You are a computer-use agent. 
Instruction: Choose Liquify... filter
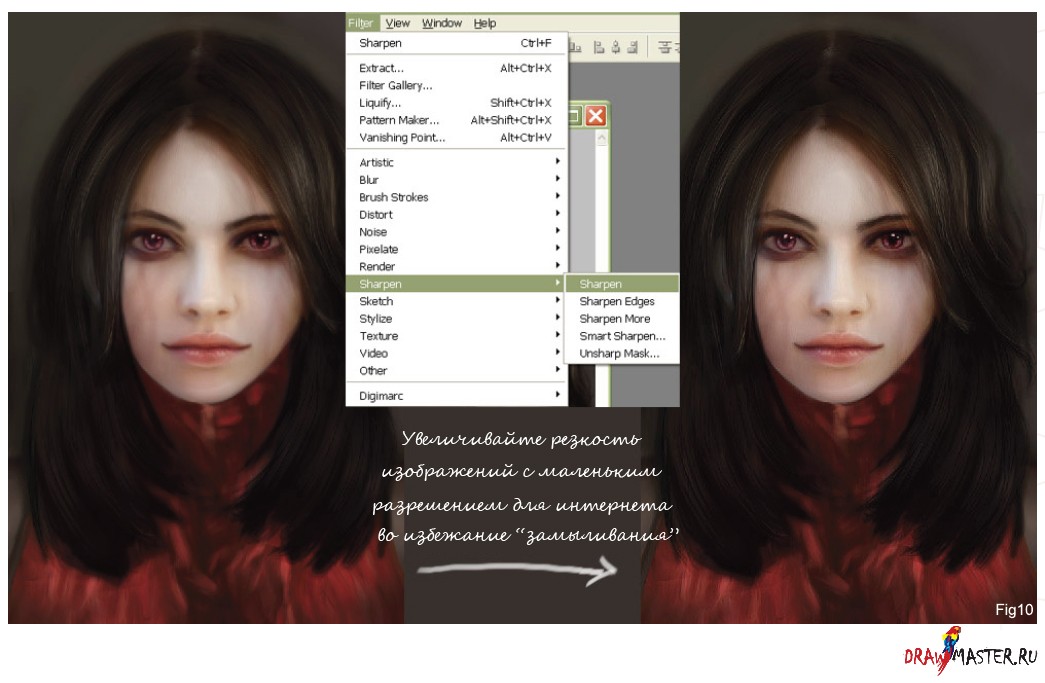click(457, 103)
